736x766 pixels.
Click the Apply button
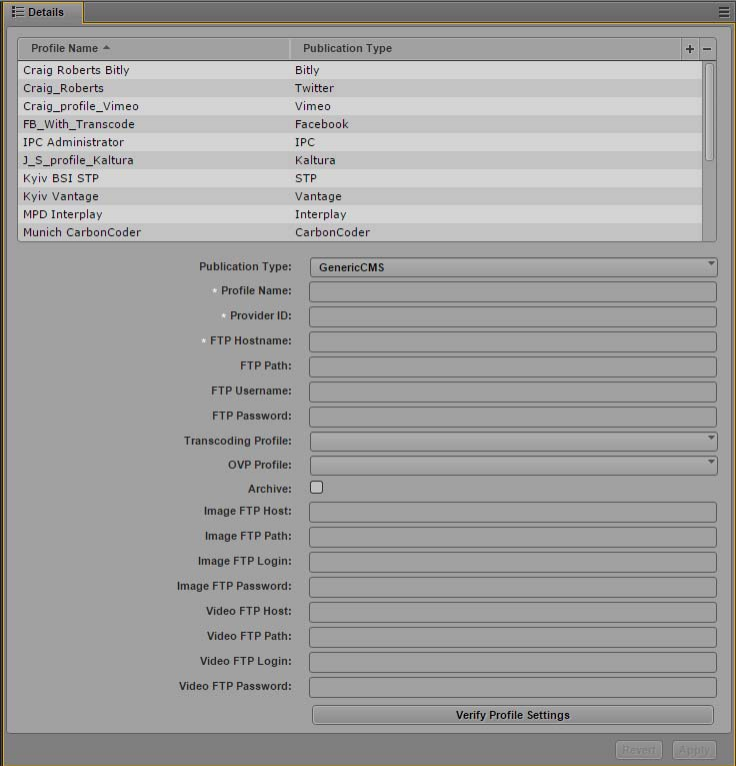694,750
